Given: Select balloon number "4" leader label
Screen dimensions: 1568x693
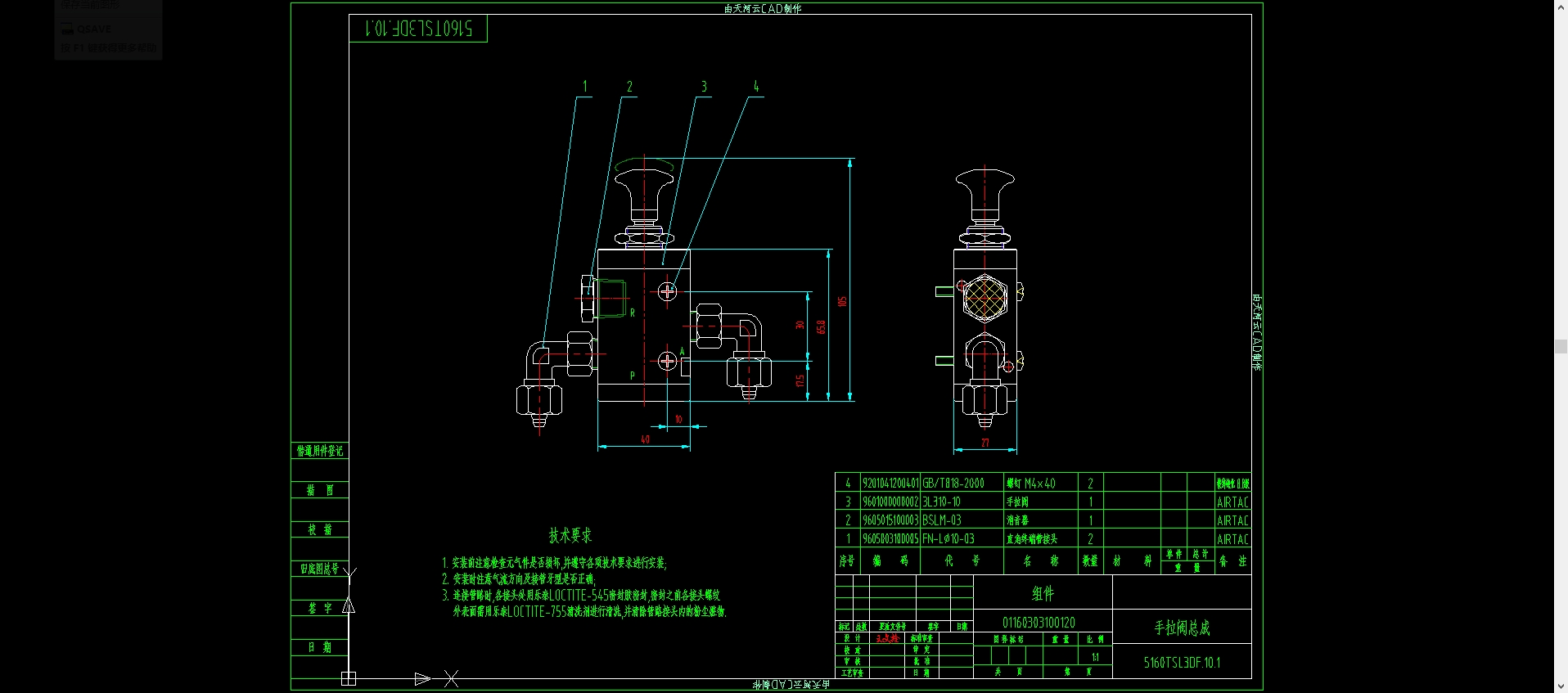Looking at the screenshot, I should click(x=756, y=86).
